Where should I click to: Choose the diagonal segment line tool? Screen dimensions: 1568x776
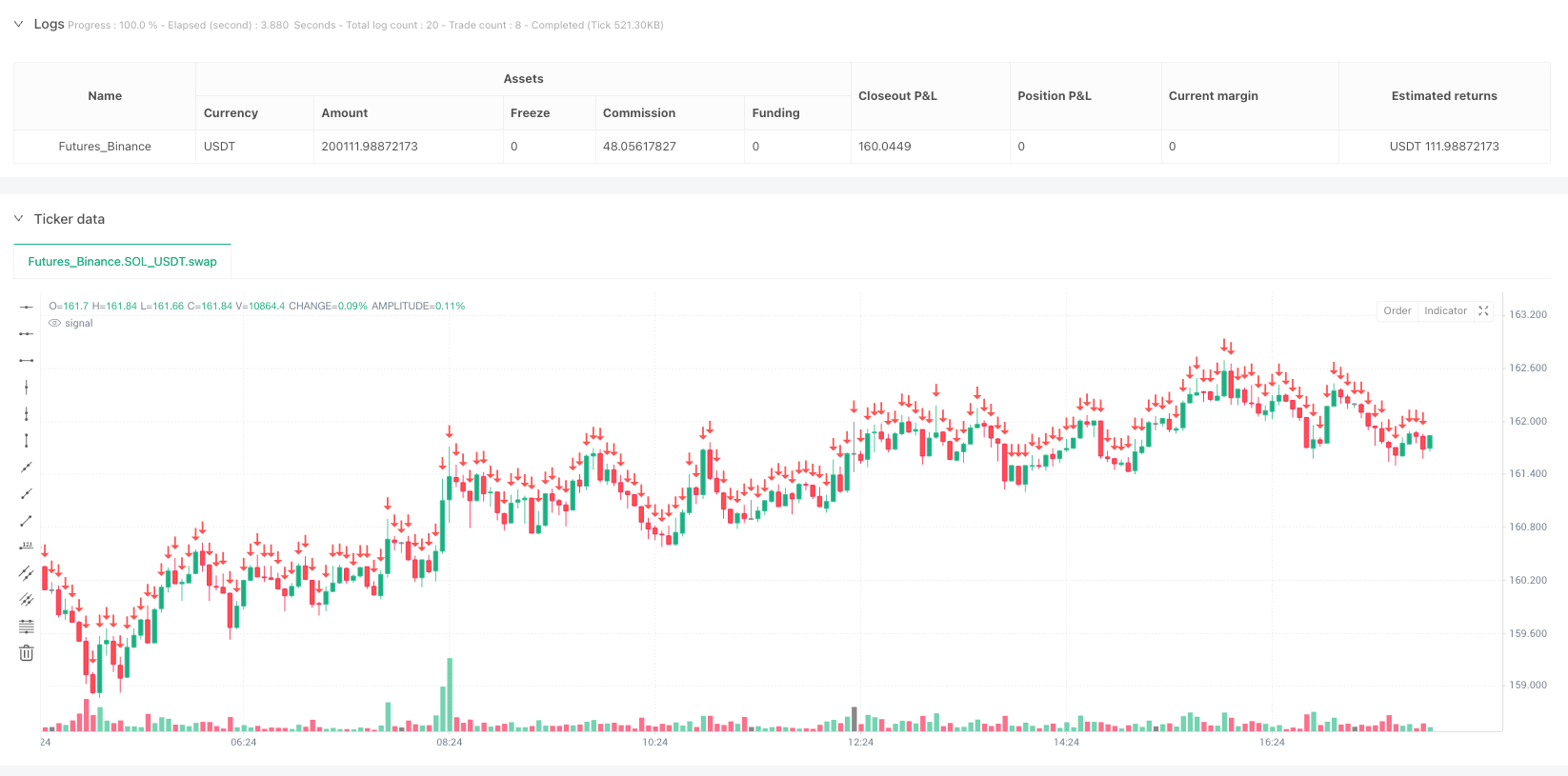[27, 520]
